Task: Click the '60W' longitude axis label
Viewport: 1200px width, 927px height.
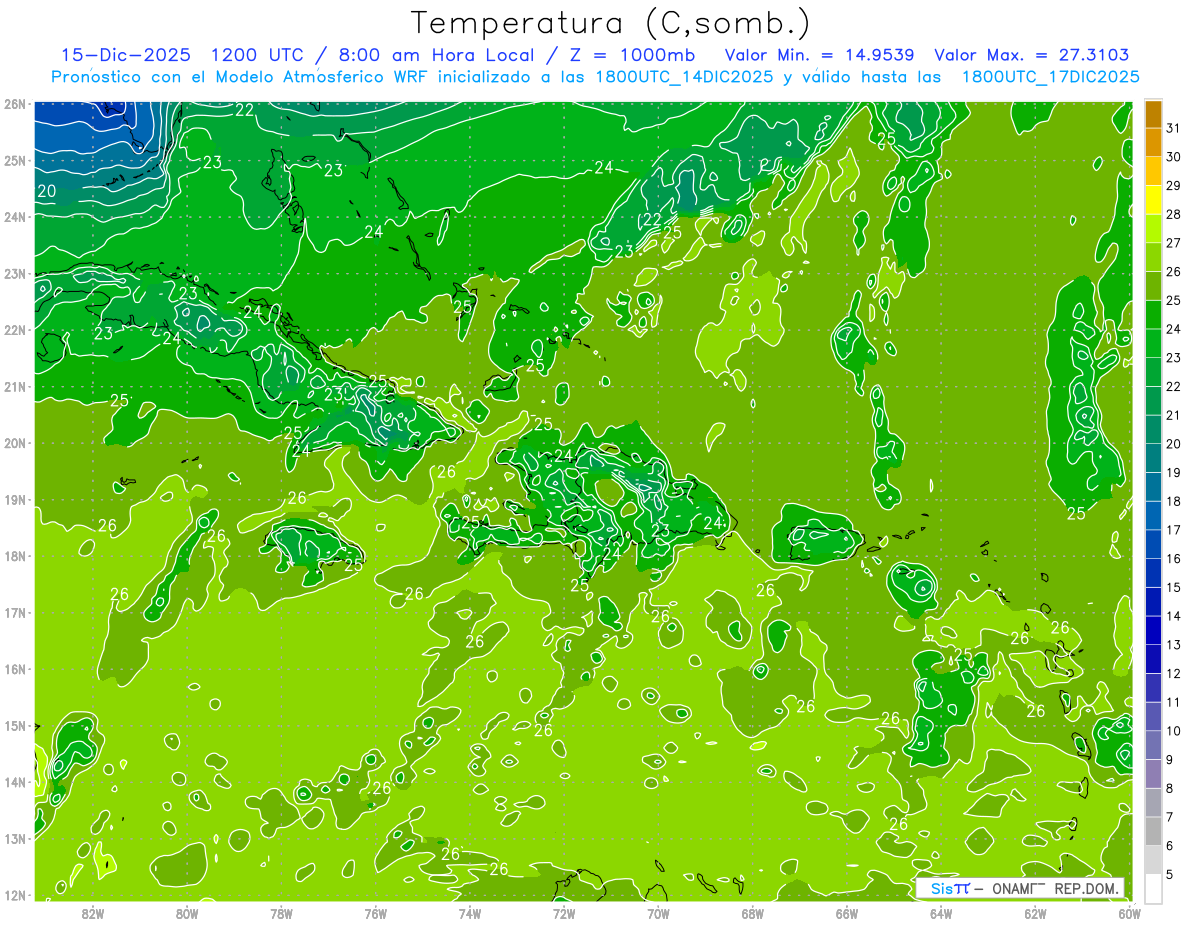Action: pyautogui.click(x=1129, y=913)
